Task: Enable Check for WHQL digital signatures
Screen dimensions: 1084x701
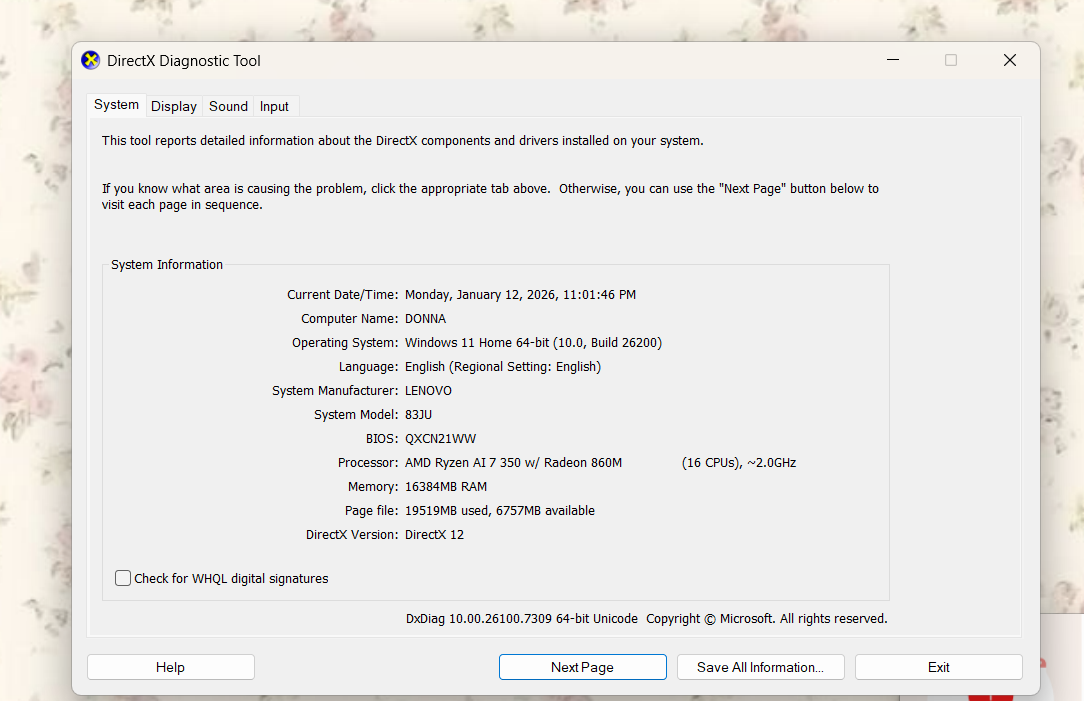Action: [123, 578]
